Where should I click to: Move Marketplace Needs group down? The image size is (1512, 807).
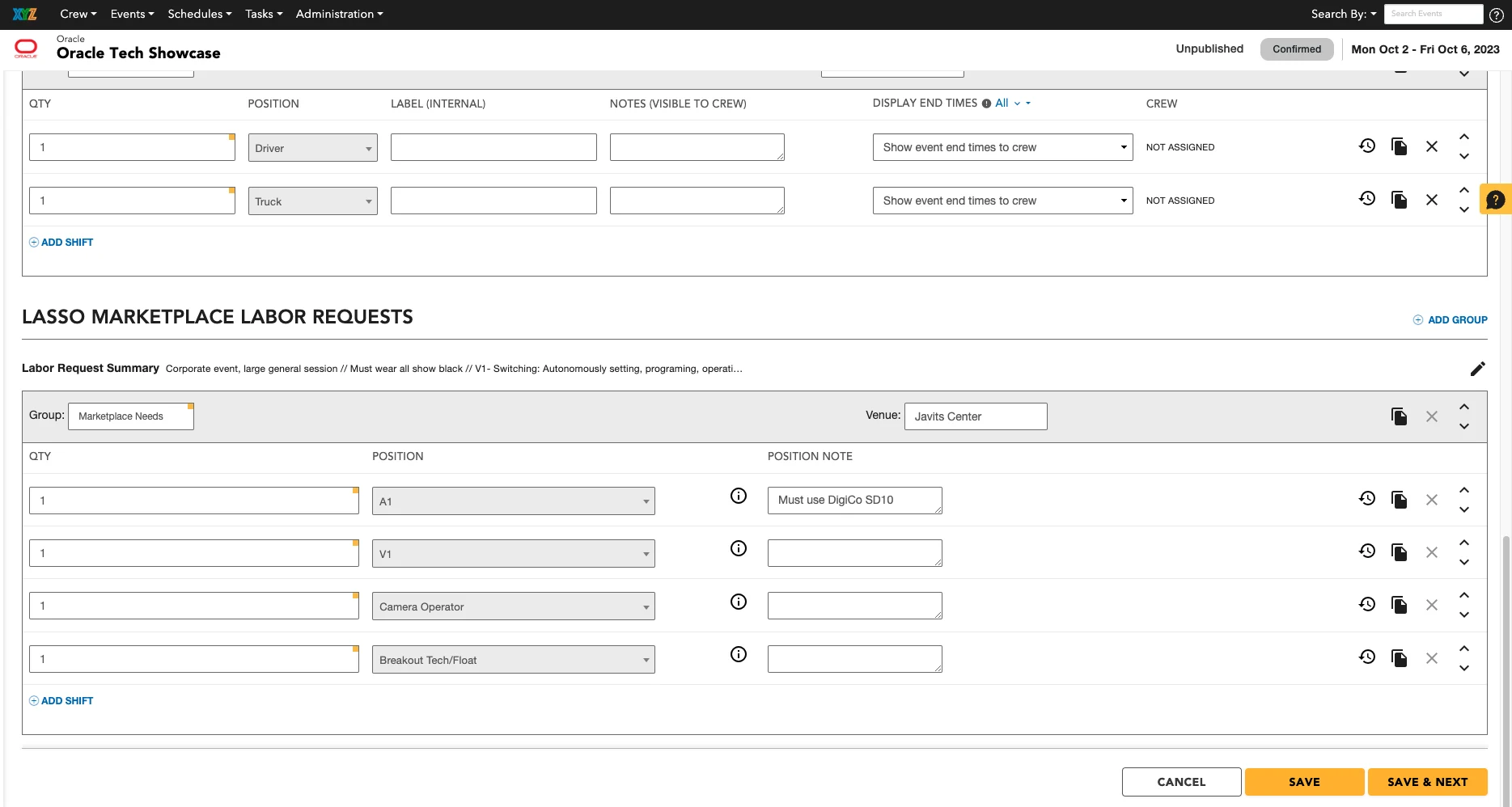tap(1464, 427)
